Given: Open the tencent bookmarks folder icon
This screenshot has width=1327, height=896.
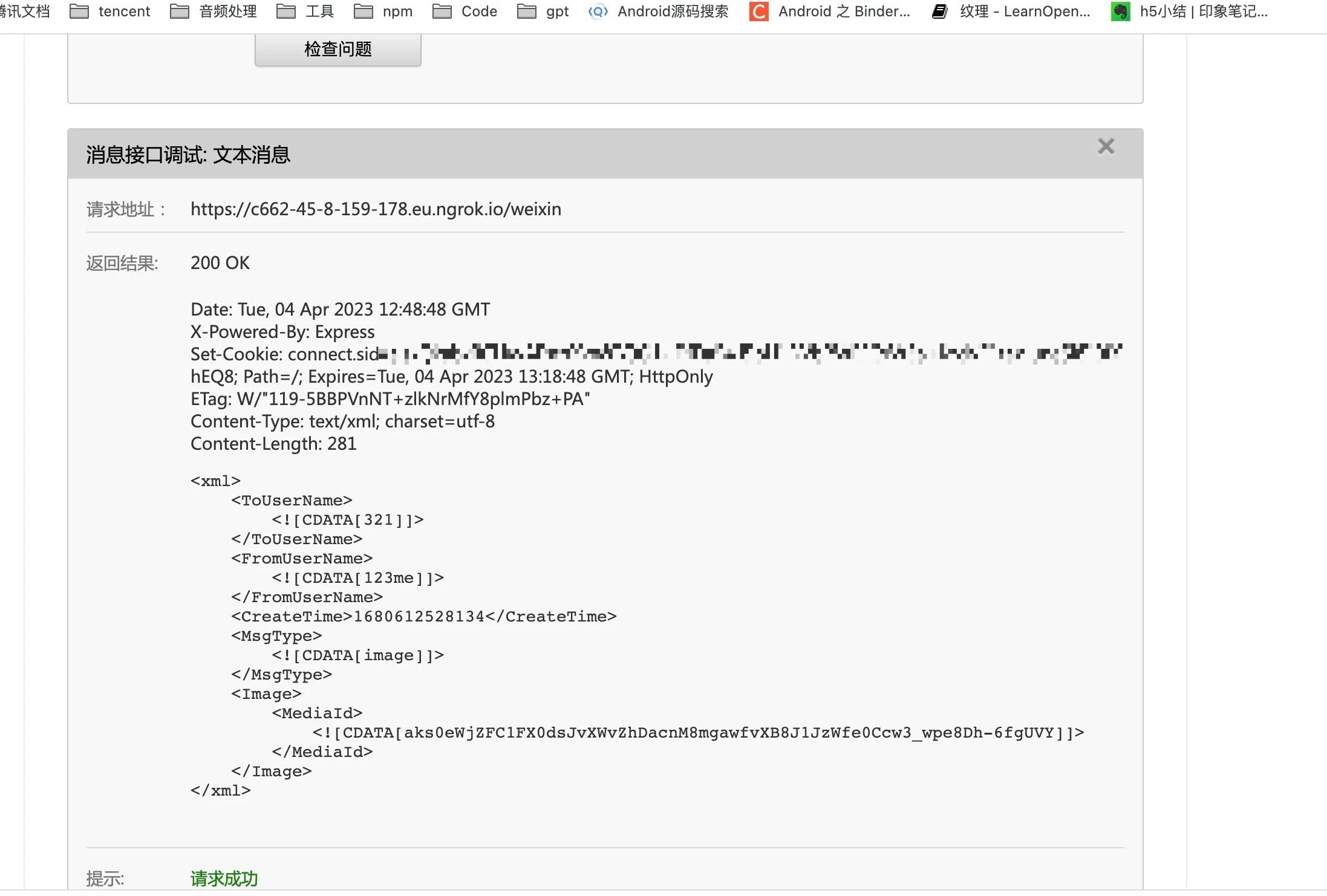Looking at the screenshot, I should click(79, 11).
